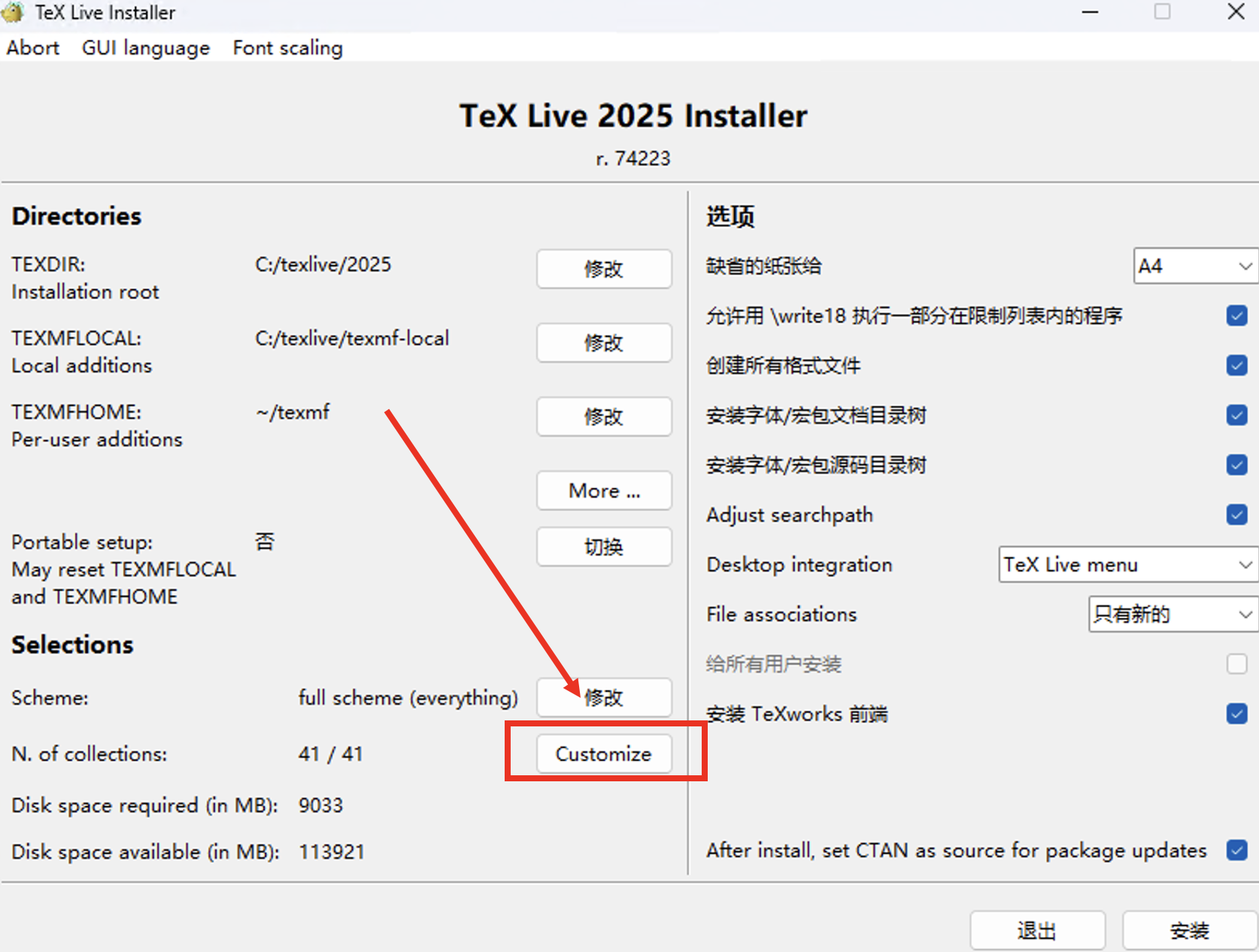
Task: Open the A4 default paper dropdown
Action: (1195, 265)
